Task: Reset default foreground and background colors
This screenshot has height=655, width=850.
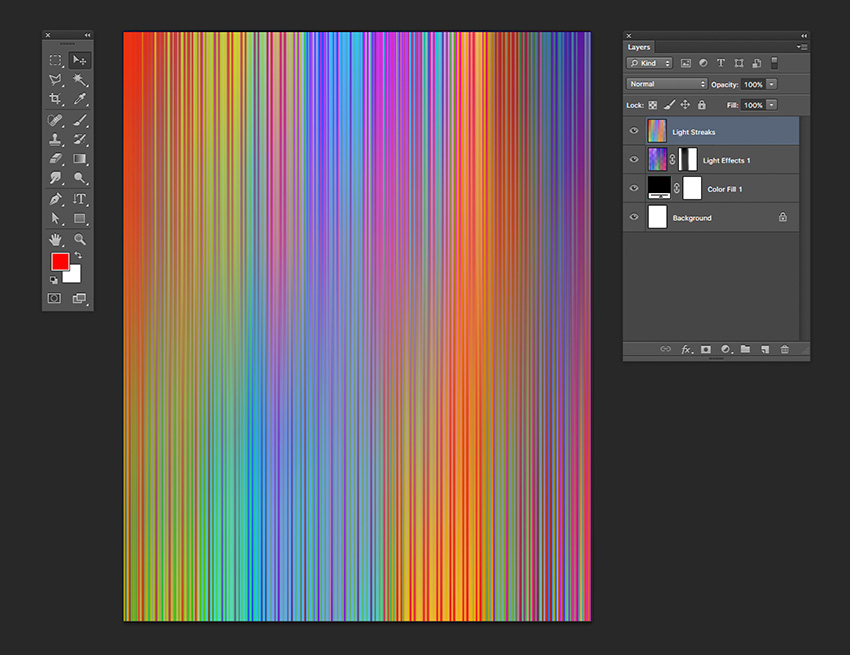Action: 54,280
